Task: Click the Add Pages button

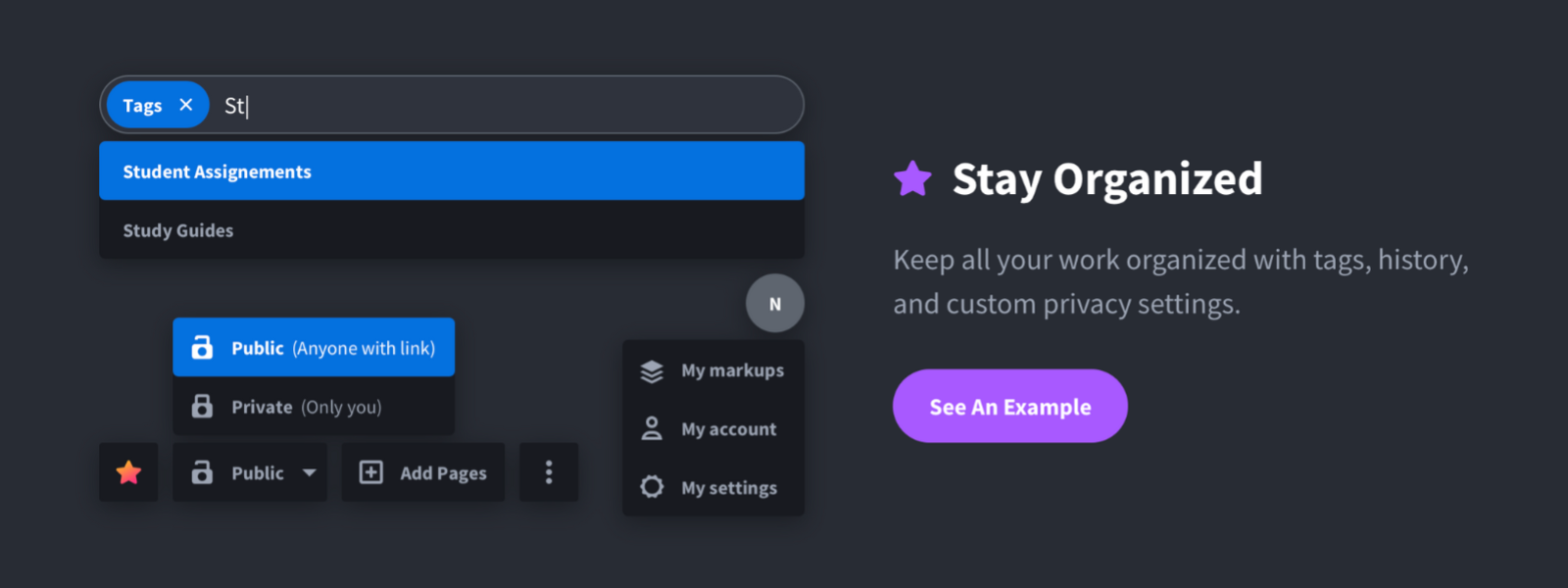Action: [x=423, y=472]
